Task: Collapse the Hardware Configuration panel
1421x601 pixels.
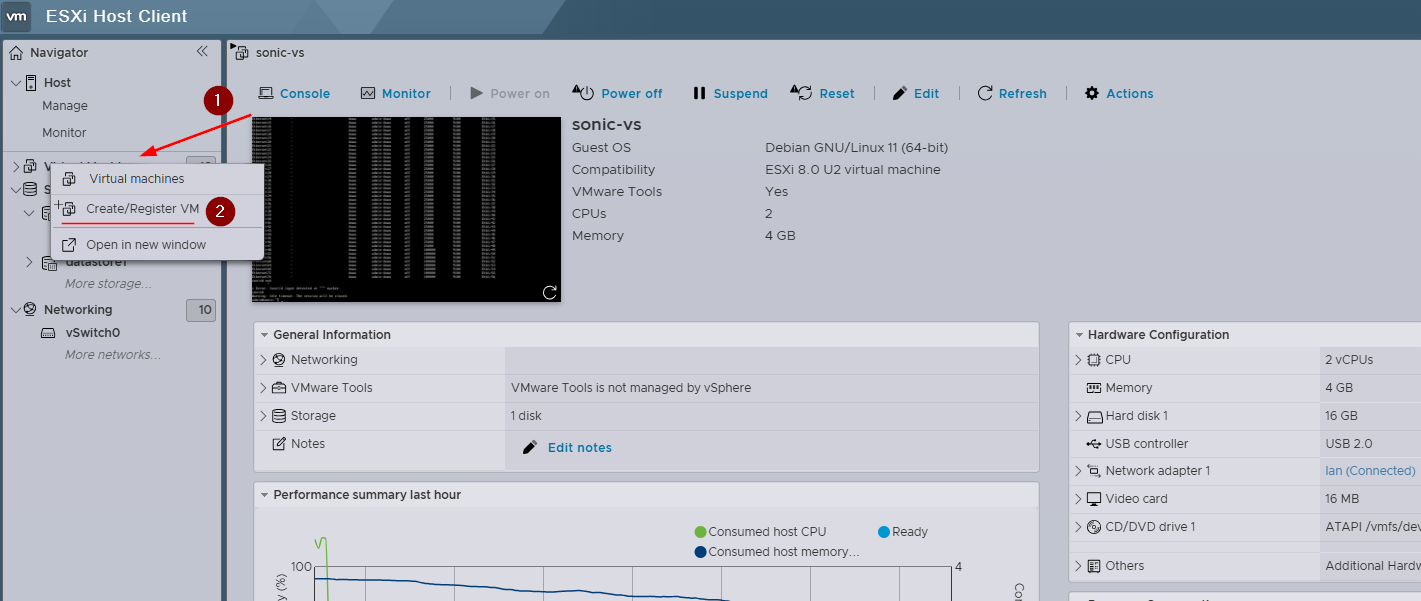Action: 1079,335
